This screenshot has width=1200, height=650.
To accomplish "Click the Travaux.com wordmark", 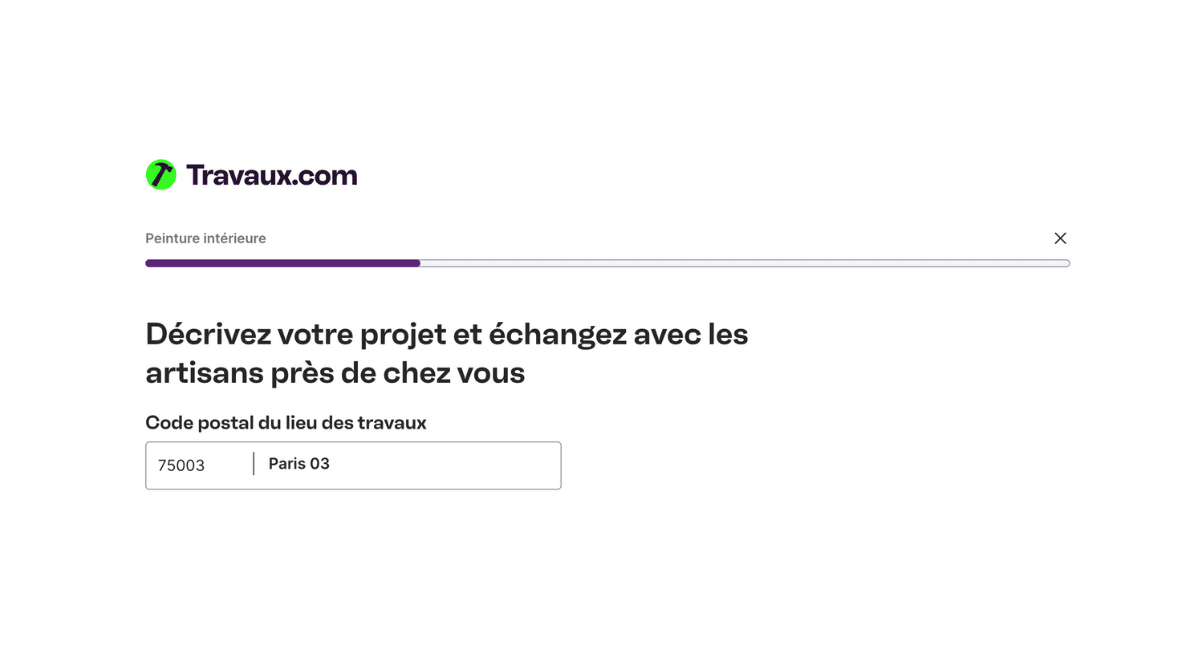I will (x=271, y=175).
